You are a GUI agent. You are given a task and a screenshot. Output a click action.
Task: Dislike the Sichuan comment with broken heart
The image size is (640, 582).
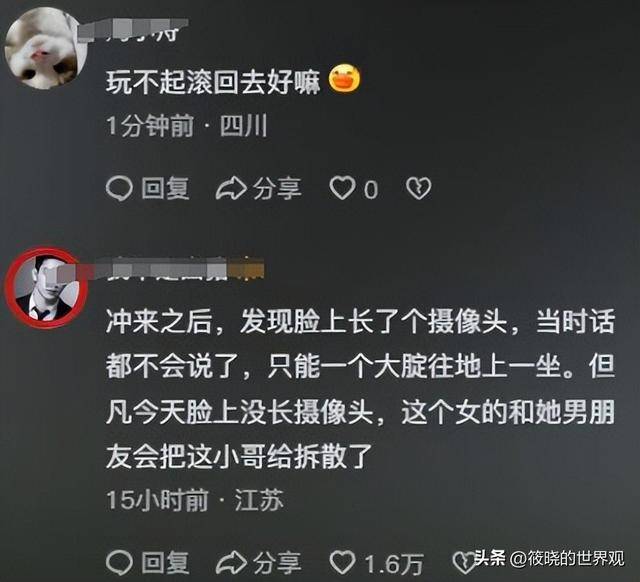418,189
